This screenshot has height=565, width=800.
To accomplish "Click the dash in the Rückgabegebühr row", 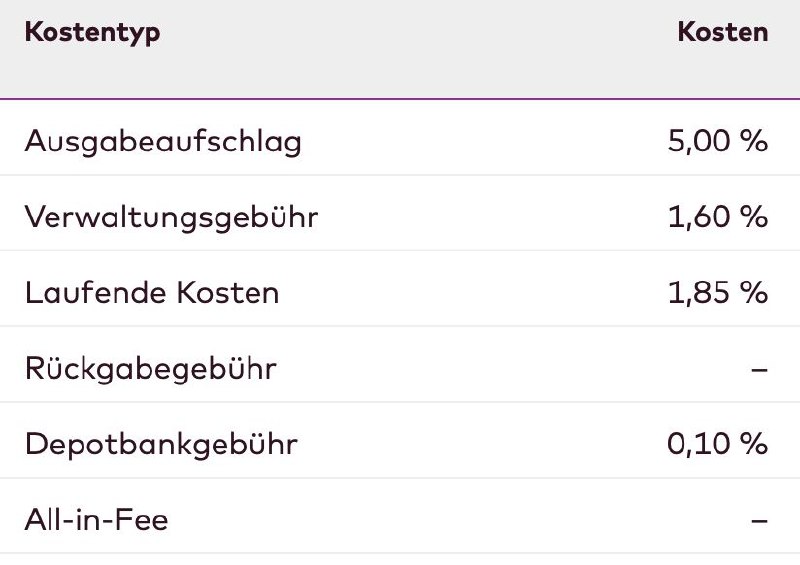I will point(759,370).
